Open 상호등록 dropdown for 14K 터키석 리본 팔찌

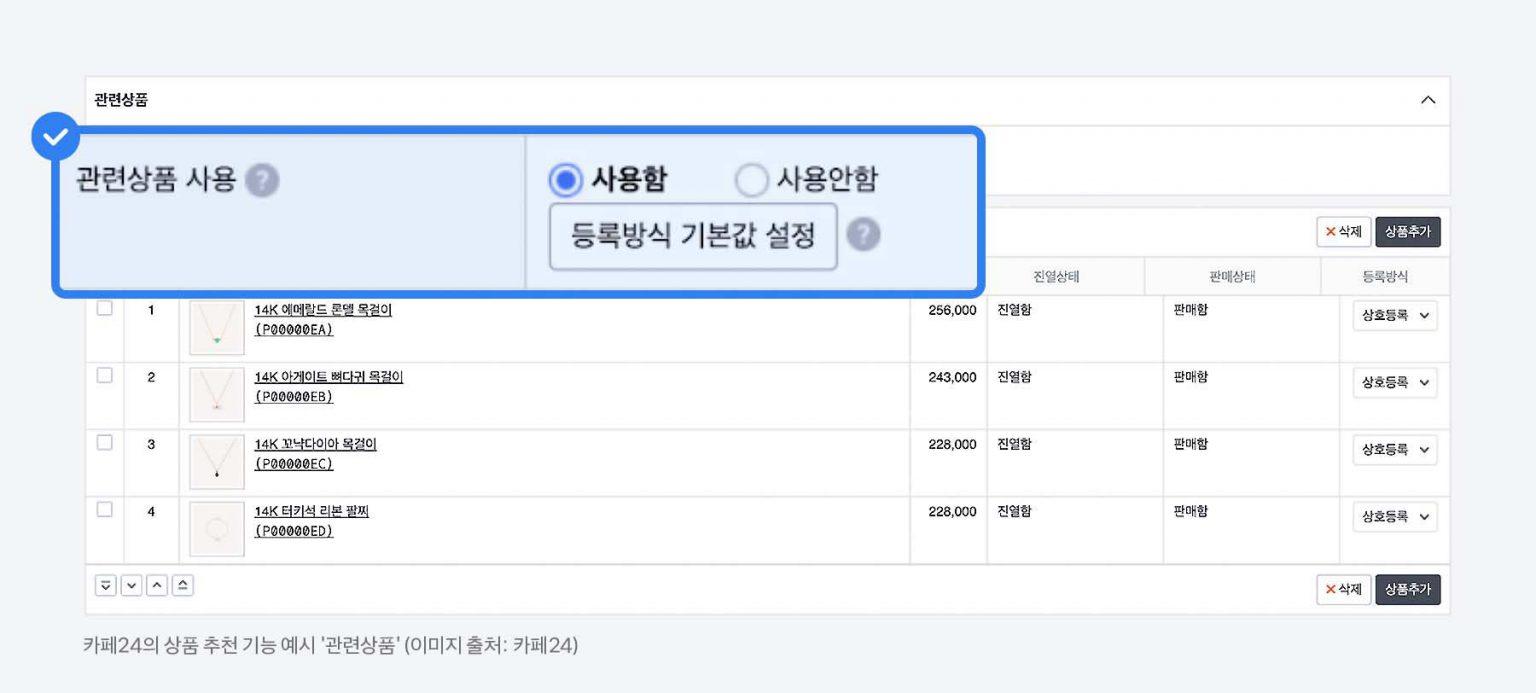(x=1395, y=517)
